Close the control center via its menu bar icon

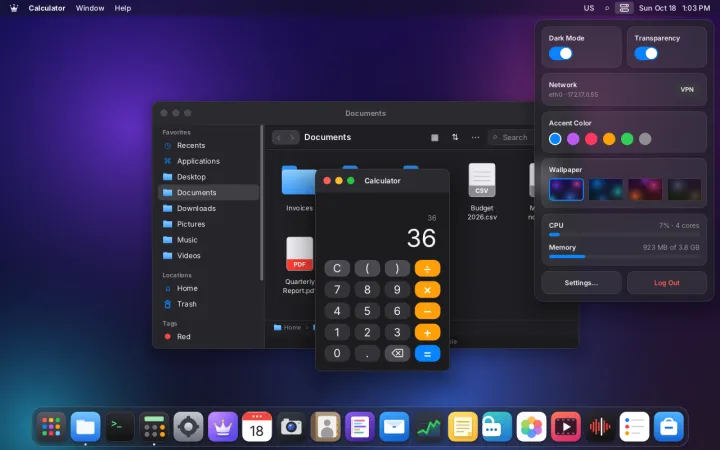point(624,8)
